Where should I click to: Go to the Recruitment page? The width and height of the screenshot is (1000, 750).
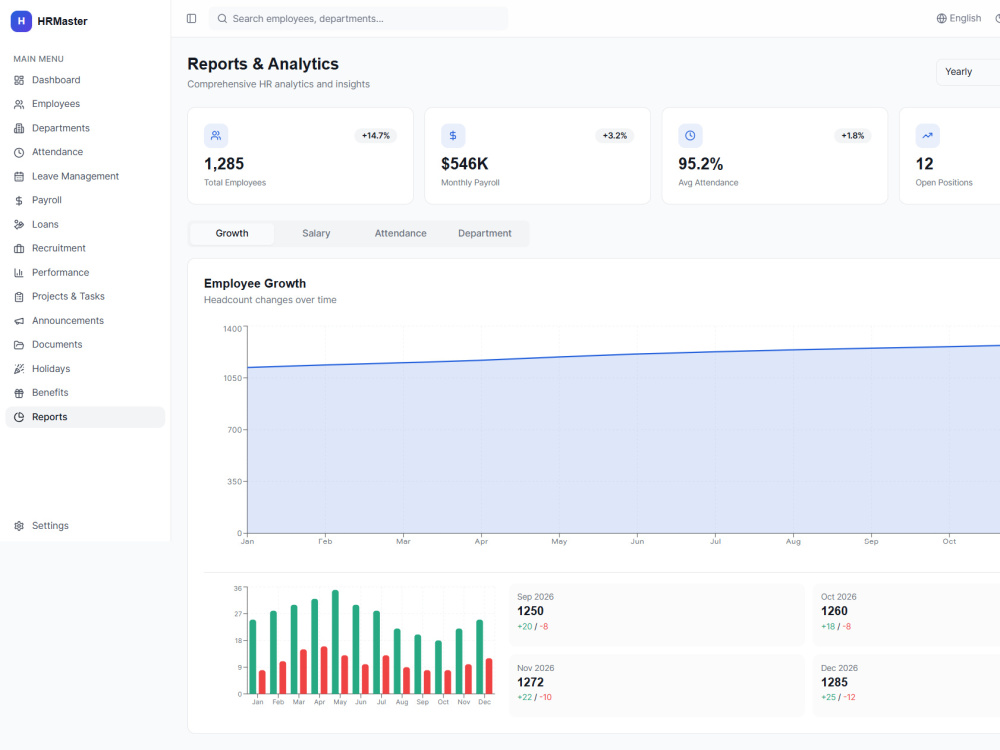pyautogui.click(x=85, y=249)
